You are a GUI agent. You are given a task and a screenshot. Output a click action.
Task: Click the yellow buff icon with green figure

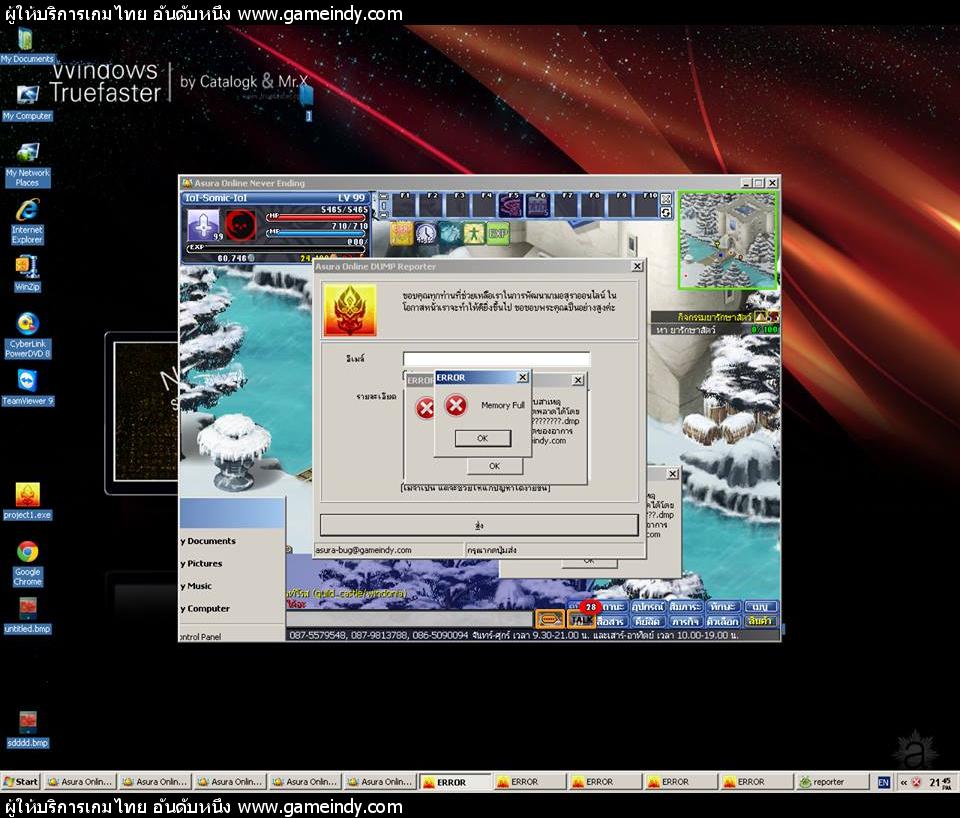pos(474,233)
